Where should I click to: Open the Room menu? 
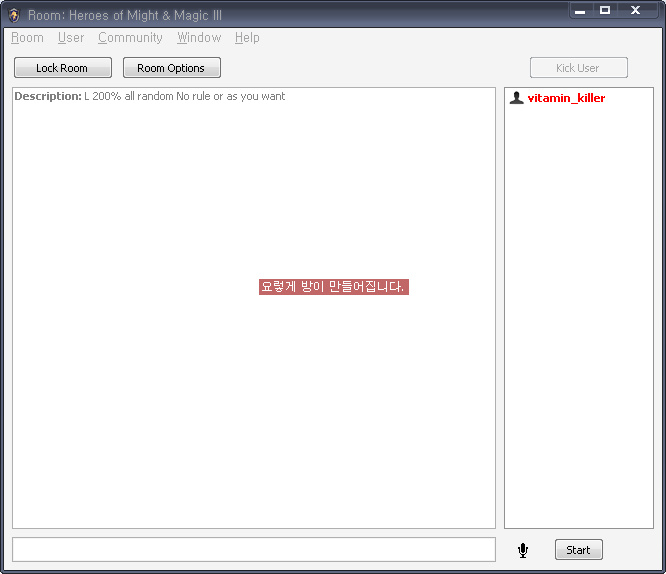tap(27, 38)
